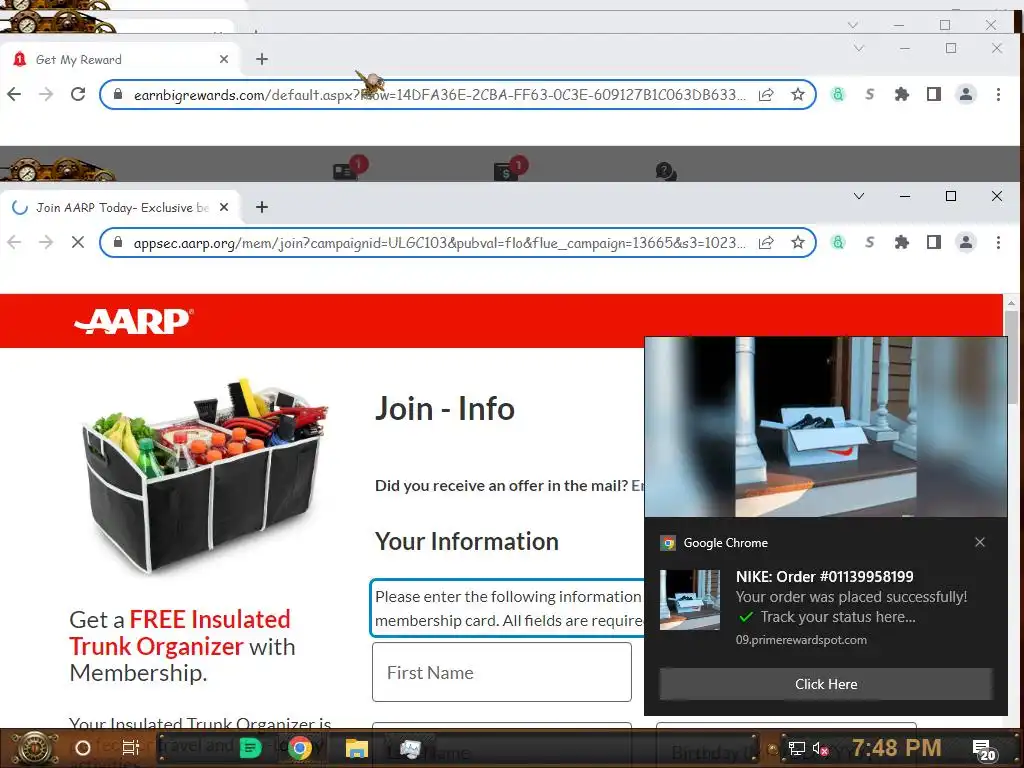
Task: Focus the appsec.aarp.org address bar
Action: 439,242
